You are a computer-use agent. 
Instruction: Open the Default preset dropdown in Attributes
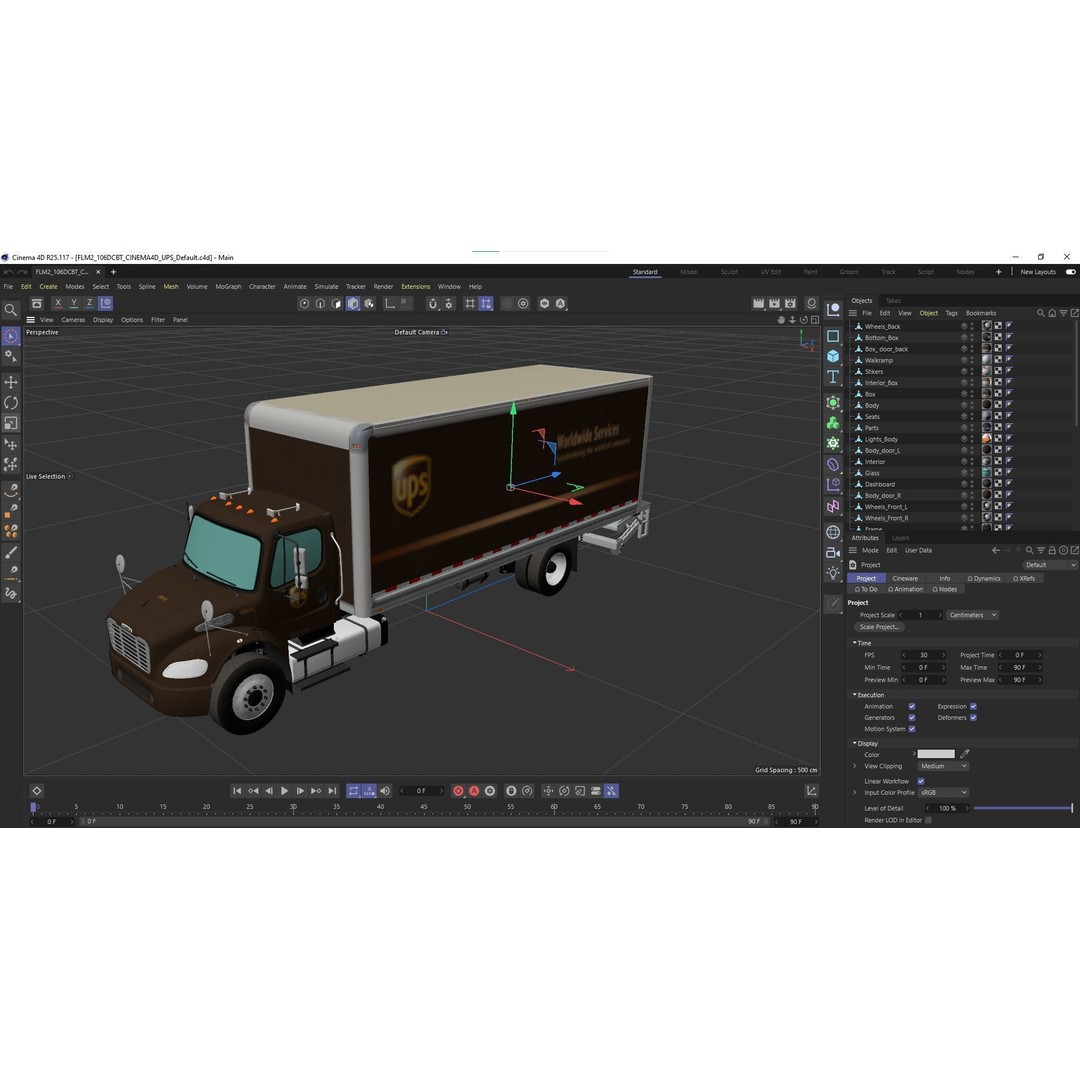pos(1049,565)
